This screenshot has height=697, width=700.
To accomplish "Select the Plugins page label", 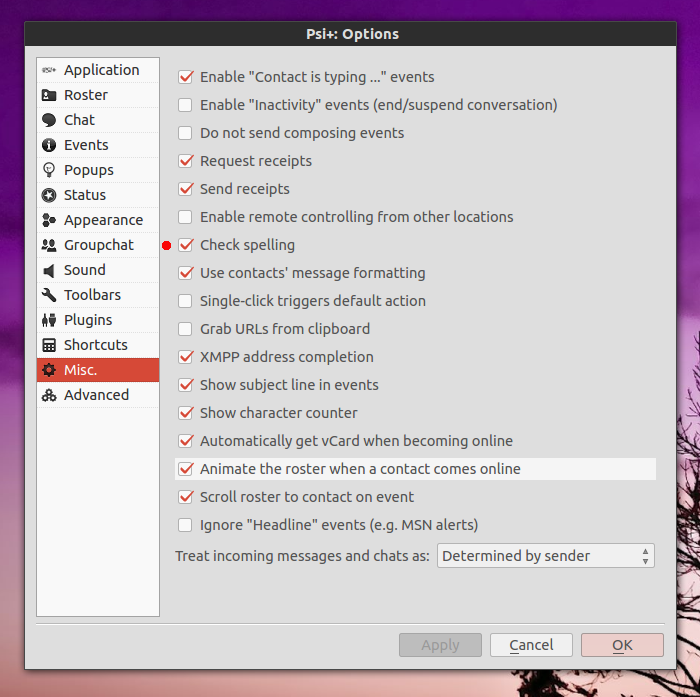I will tap(88, 320).
